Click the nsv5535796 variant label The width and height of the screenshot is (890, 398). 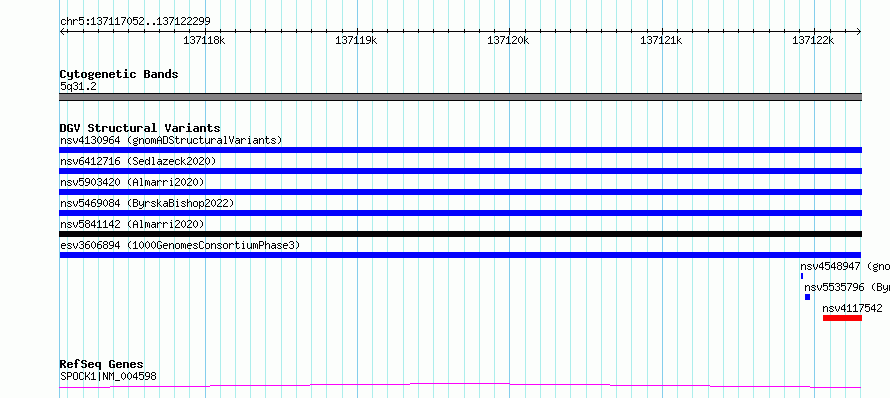pos(847,287)
